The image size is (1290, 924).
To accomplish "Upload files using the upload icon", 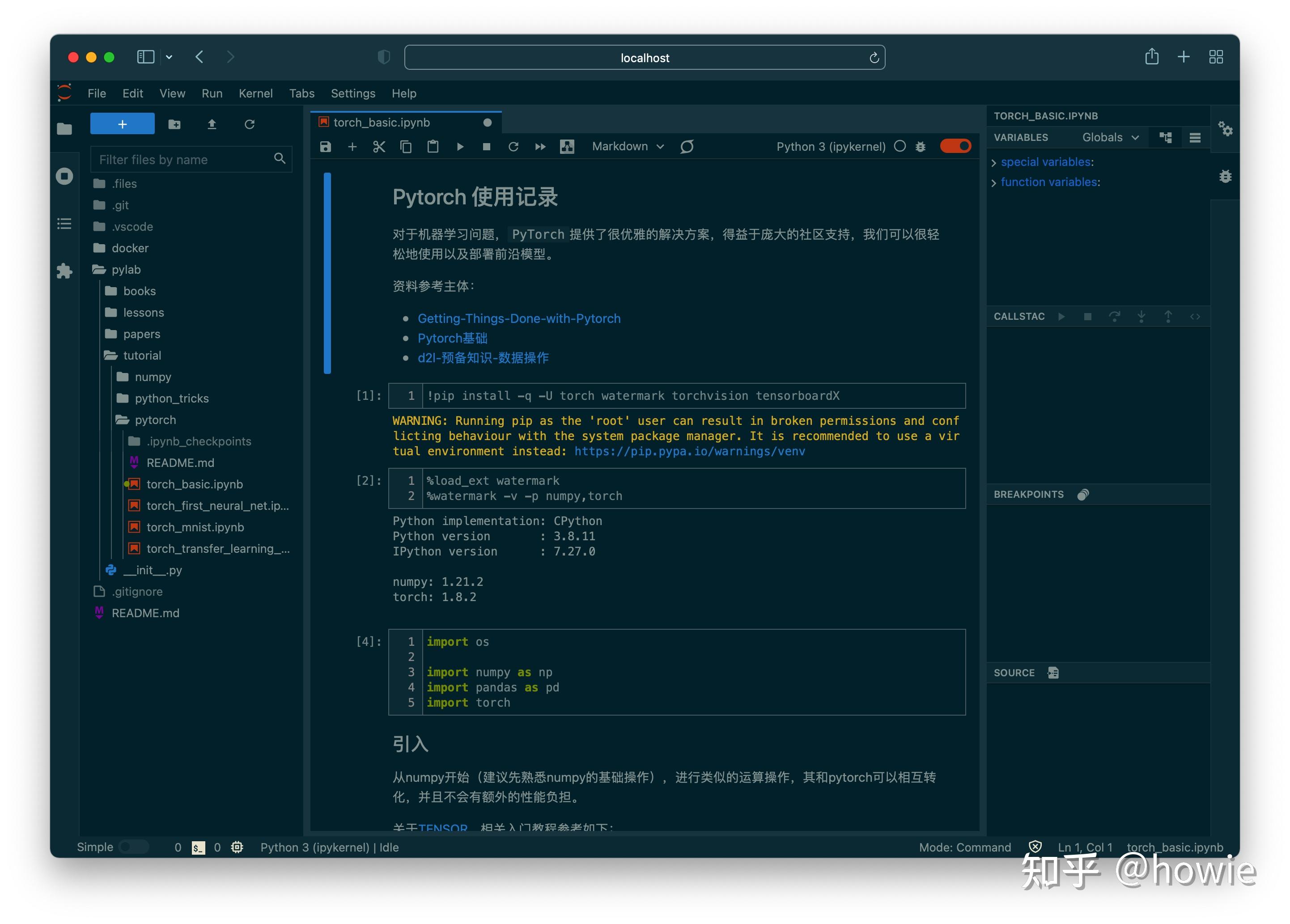I will coord(212,124).
